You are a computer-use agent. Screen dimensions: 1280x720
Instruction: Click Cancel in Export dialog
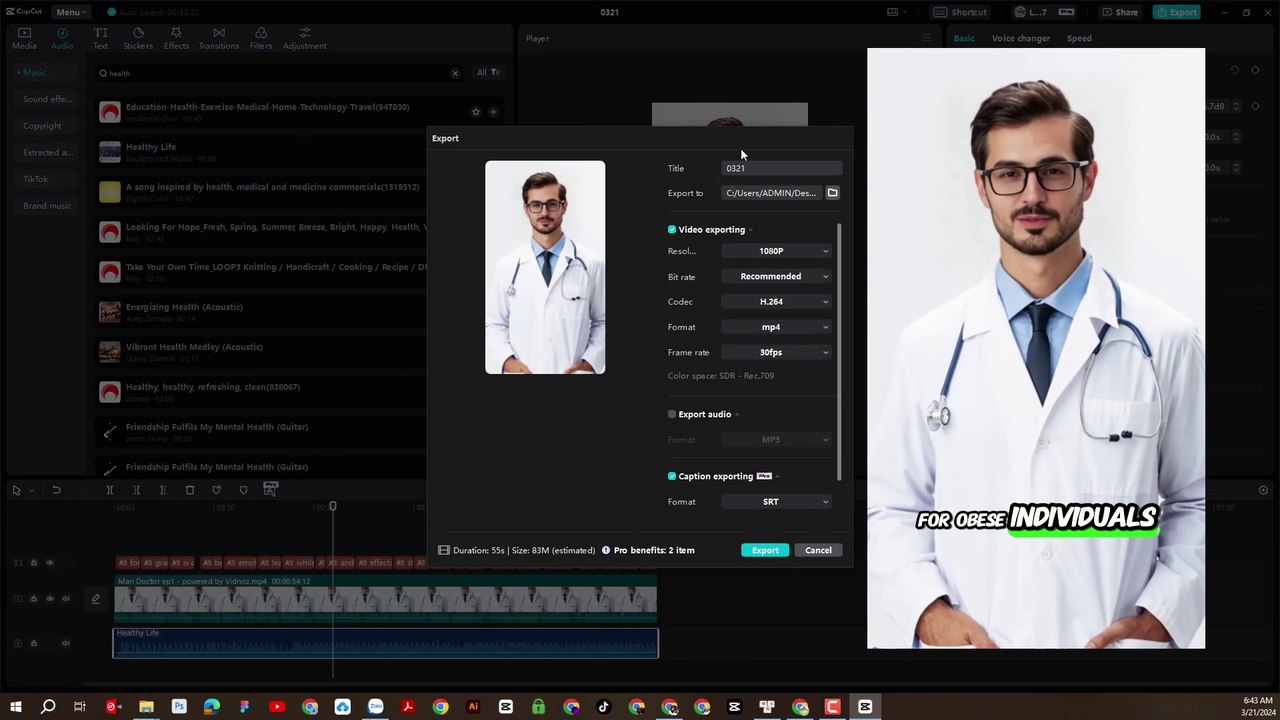818,550
